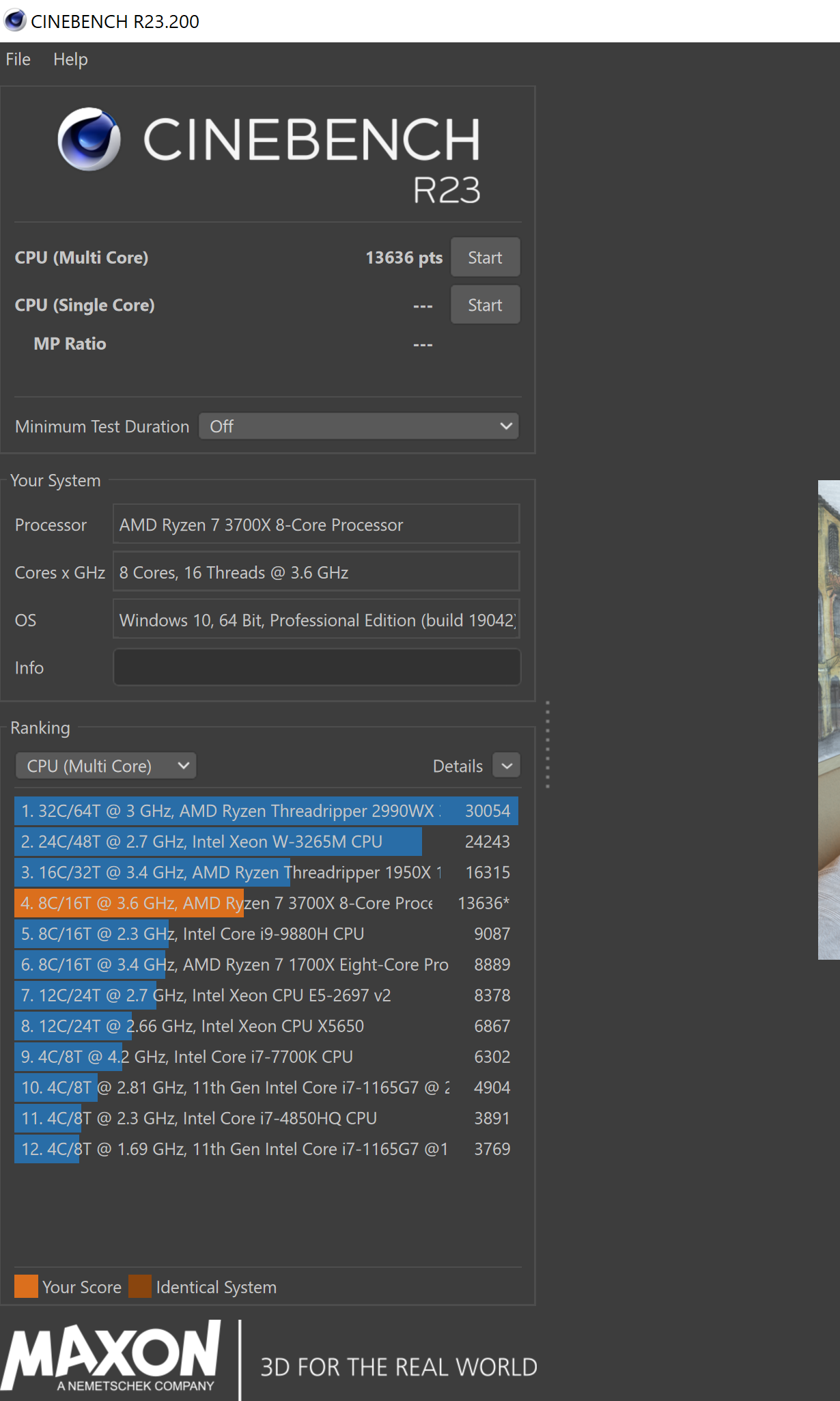Click the 30054 score value
Screen dimensions: 840x1401
pos(488,811)
